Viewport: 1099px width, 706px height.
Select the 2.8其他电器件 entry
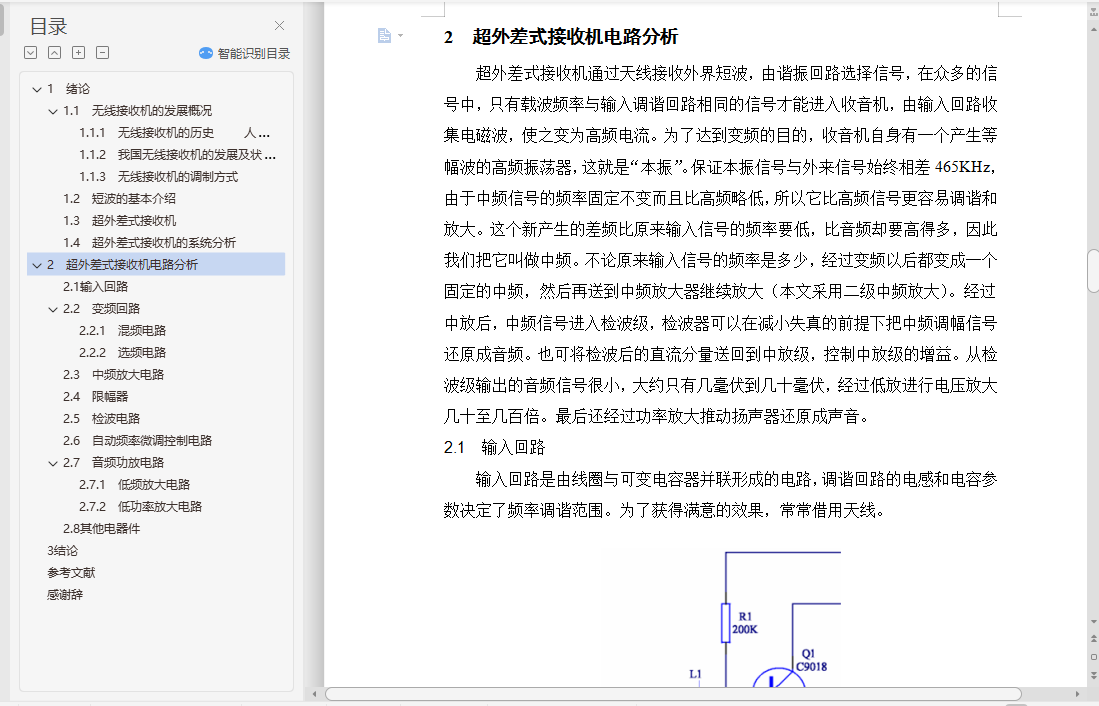click(102, 529)
